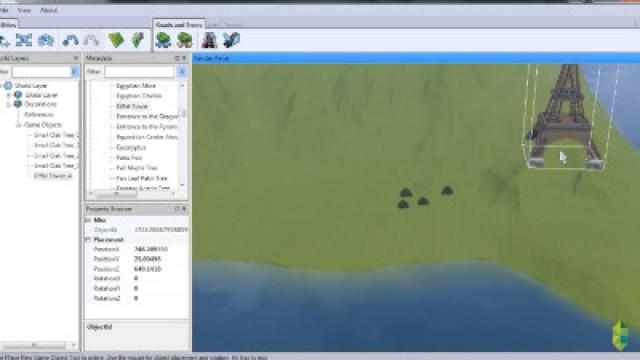Select Eucalyptus in Metadata list
Image resolution: width=640 pixels, height=360 pixels.
point(131,147)
